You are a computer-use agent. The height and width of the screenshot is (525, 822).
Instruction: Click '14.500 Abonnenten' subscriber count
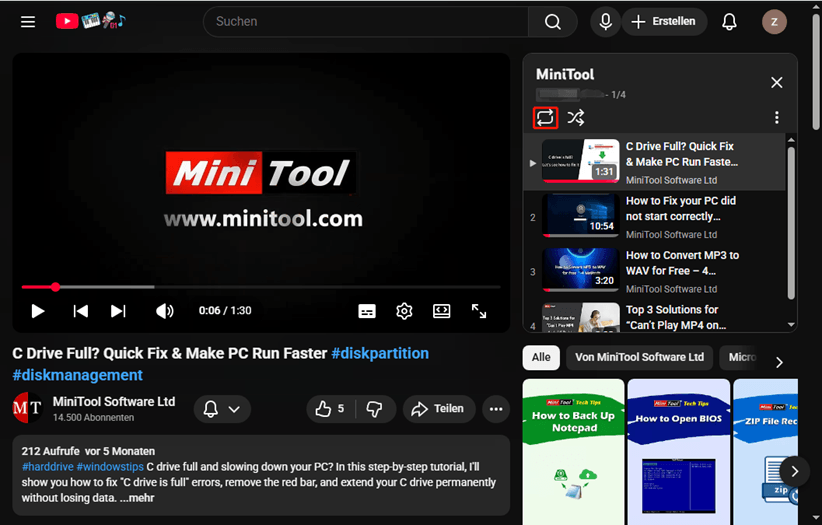click(x=93, y=418)
